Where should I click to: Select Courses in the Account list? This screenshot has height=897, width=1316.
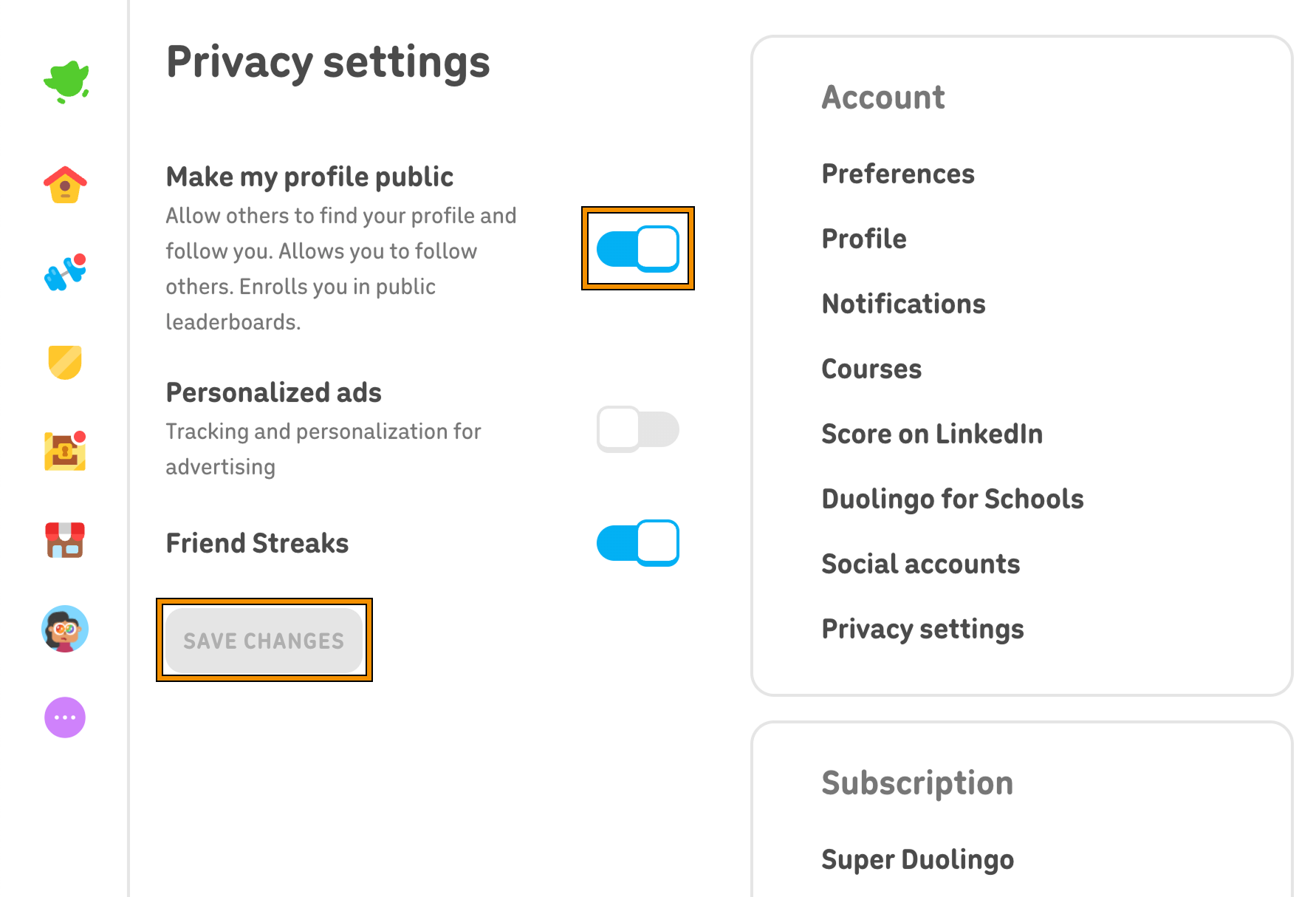[871, 369]
